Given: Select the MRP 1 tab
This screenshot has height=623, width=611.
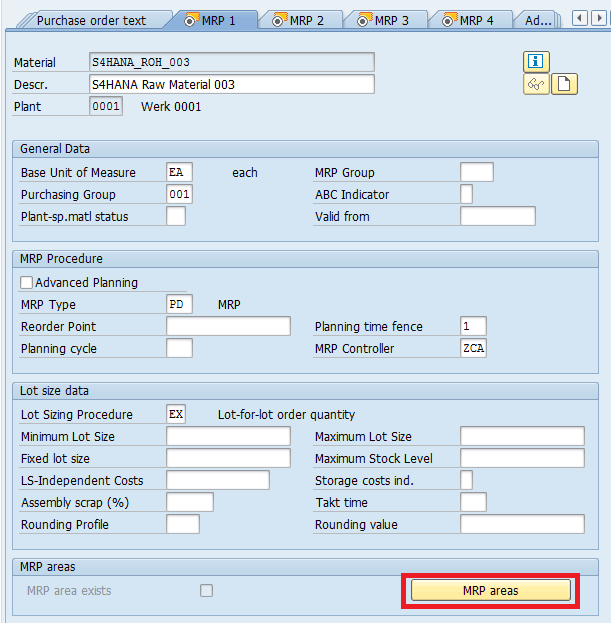Looking at the screenshot, I should coord(211,20).
